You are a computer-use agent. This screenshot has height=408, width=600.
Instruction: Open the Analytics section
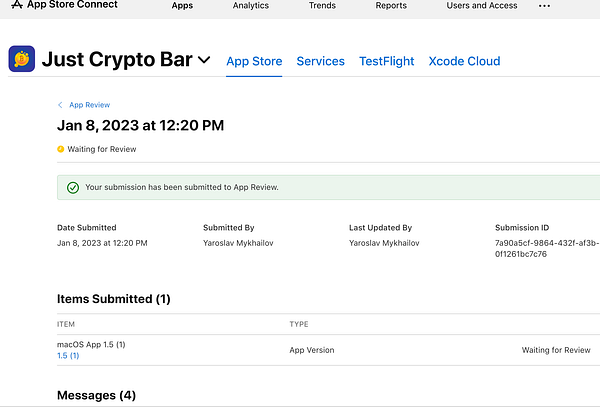click(251, 5)
